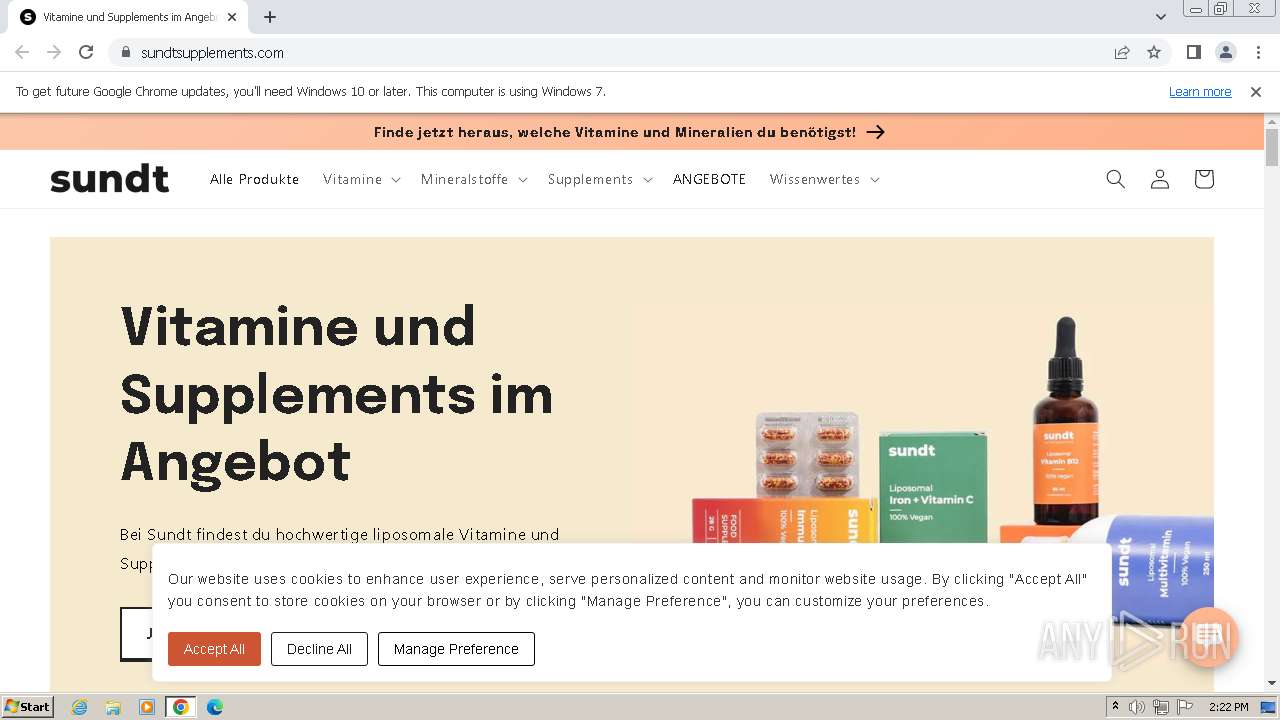Open Manage Preference cookie settings
The height and width of the screenshot is (720, 1280).
456,649
